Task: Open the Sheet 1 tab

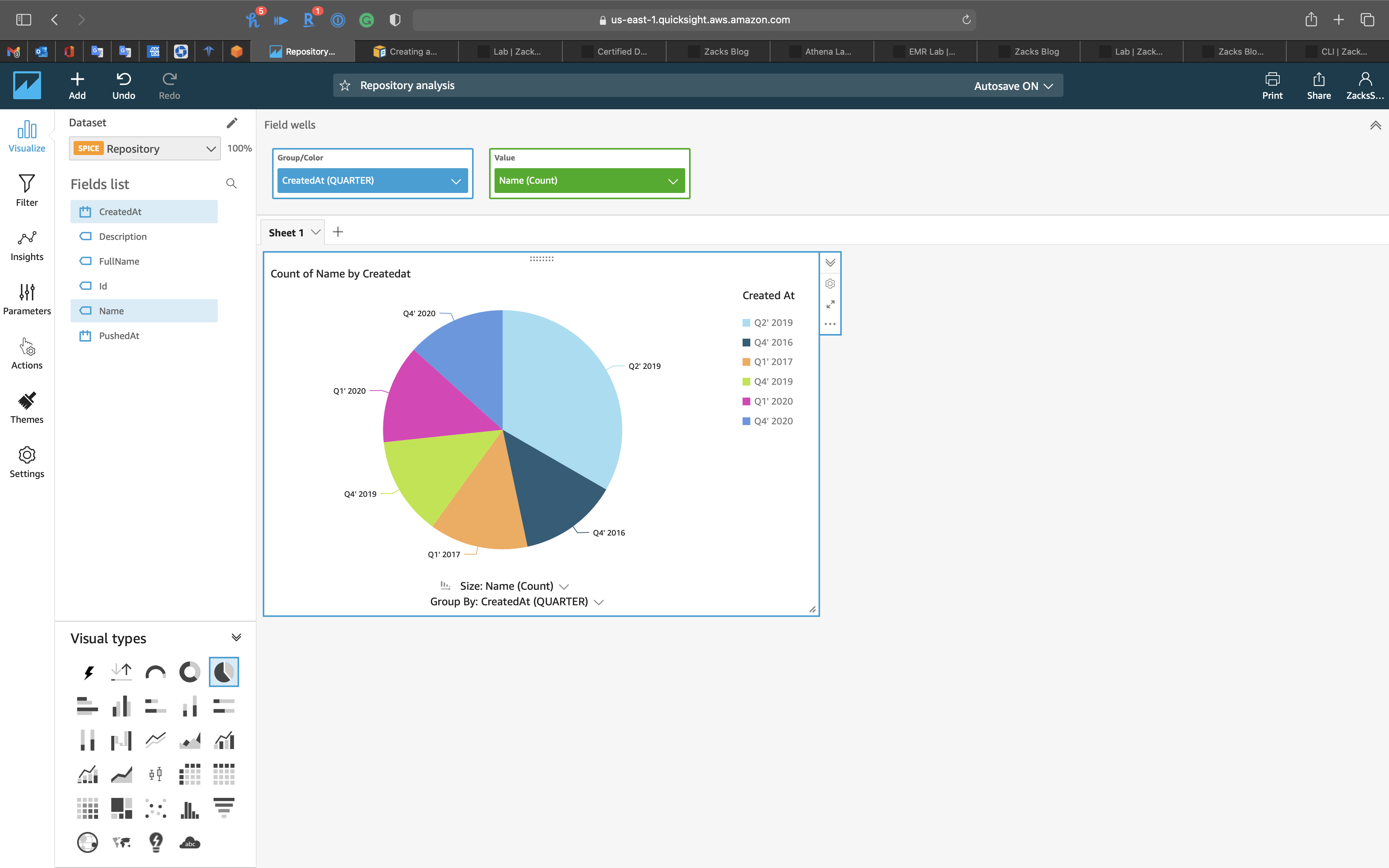Action: 286,232
